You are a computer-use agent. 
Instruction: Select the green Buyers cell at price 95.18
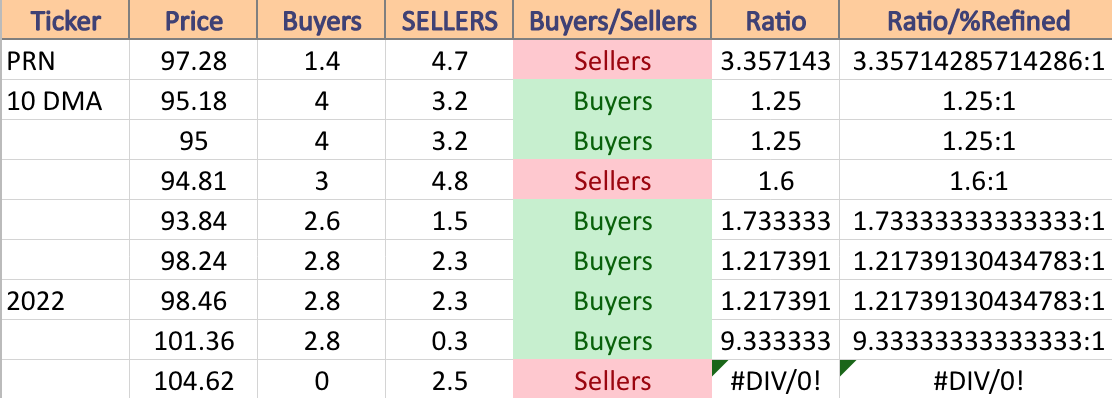tap(612, 100)
